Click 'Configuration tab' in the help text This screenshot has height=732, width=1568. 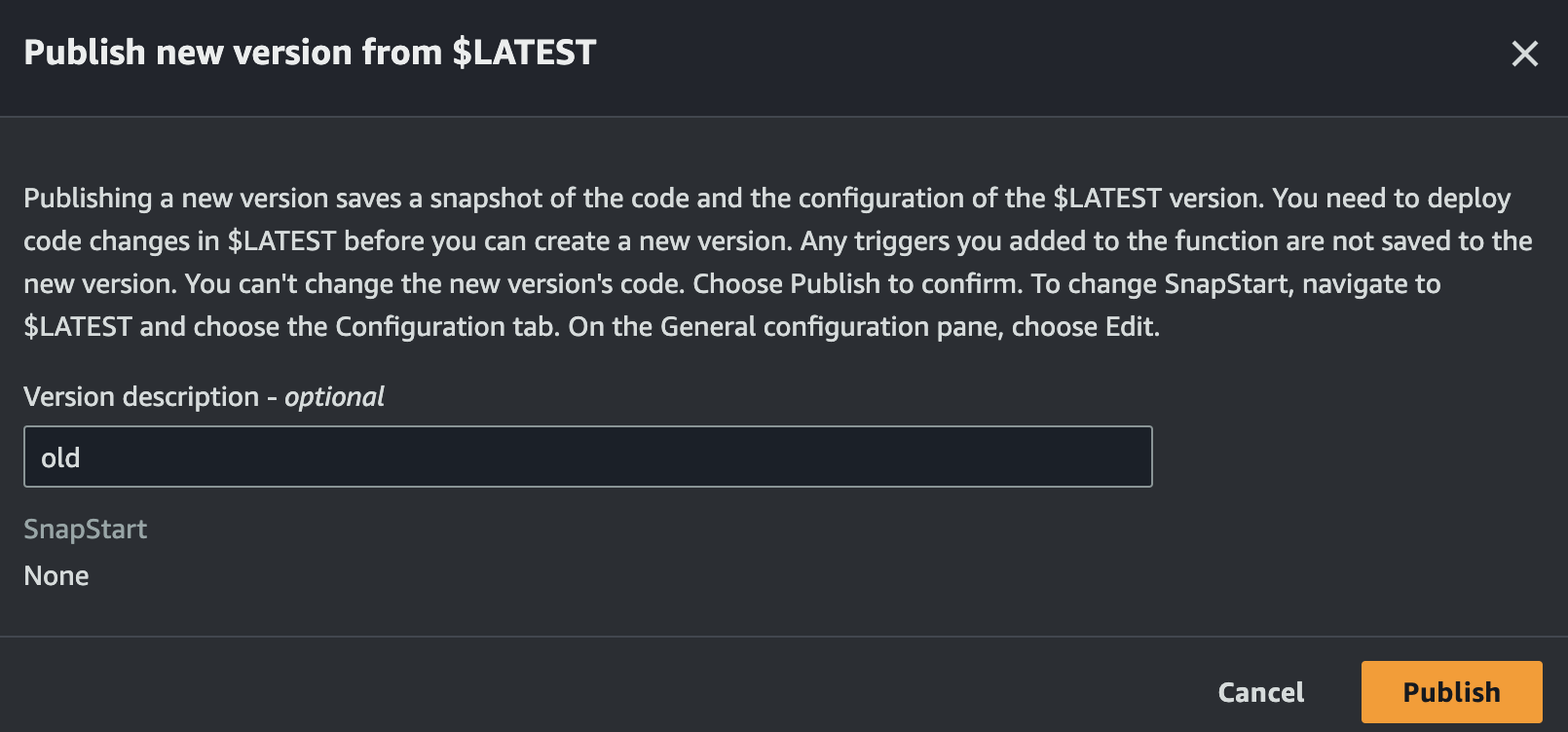(x=446, y=327)
